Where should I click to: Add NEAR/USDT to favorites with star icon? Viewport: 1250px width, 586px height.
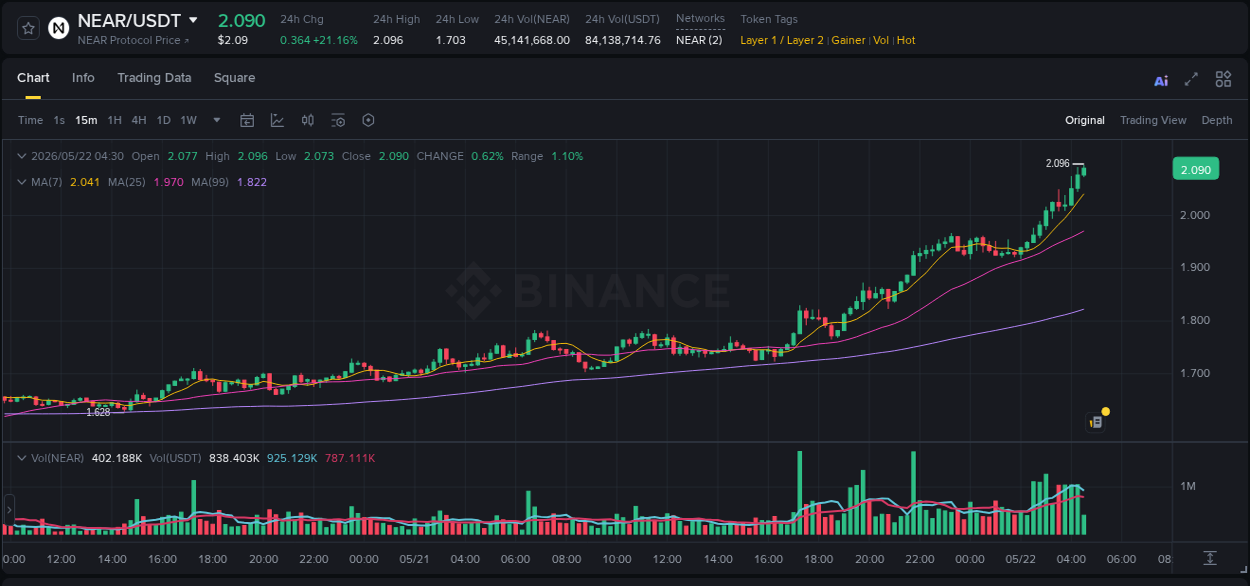29,28
